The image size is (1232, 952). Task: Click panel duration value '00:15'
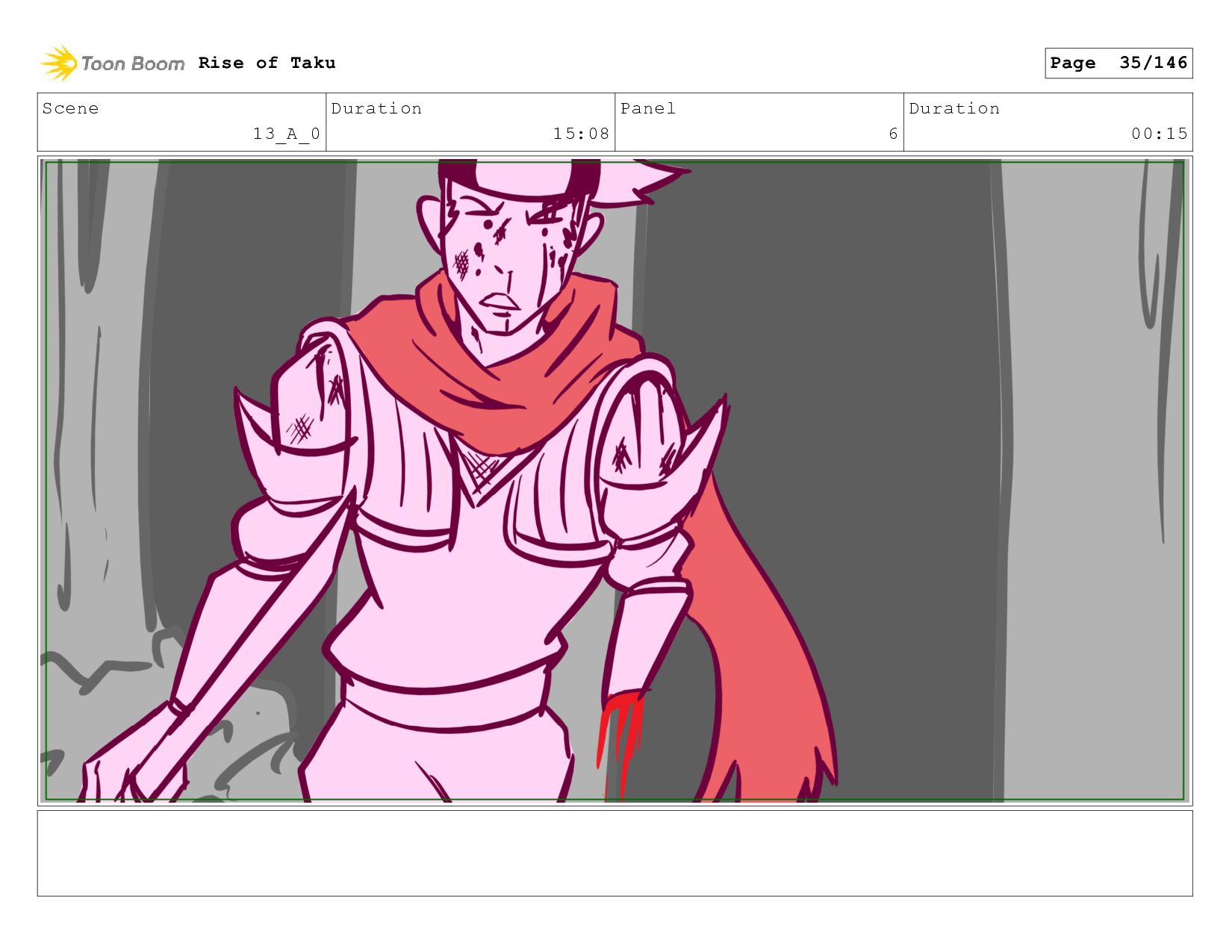[x=1159, y=134]
